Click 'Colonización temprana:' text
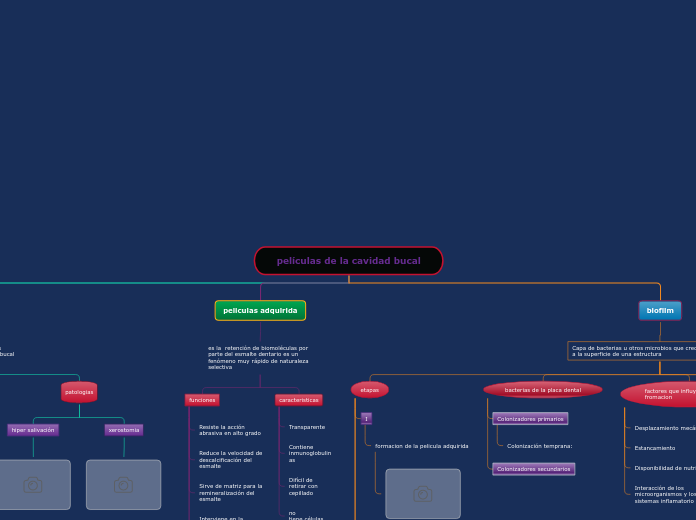Viewport: 696px width, 520px height. coord(539,446)
